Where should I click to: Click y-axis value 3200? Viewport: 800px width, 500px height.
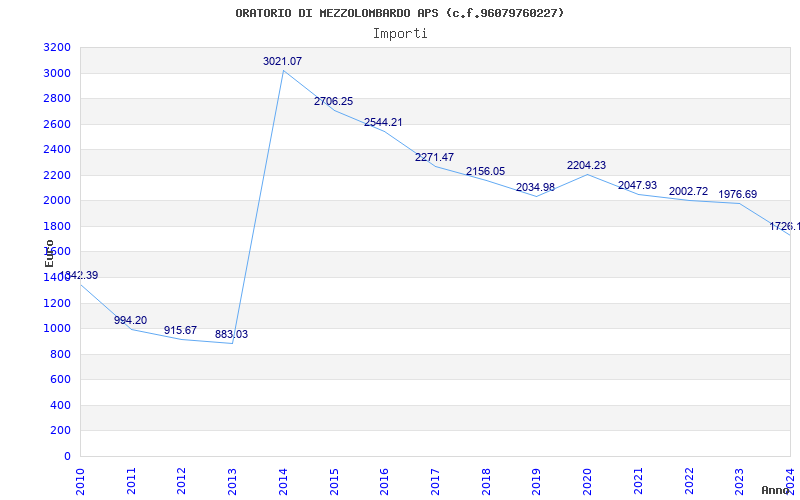pos(57,48)
